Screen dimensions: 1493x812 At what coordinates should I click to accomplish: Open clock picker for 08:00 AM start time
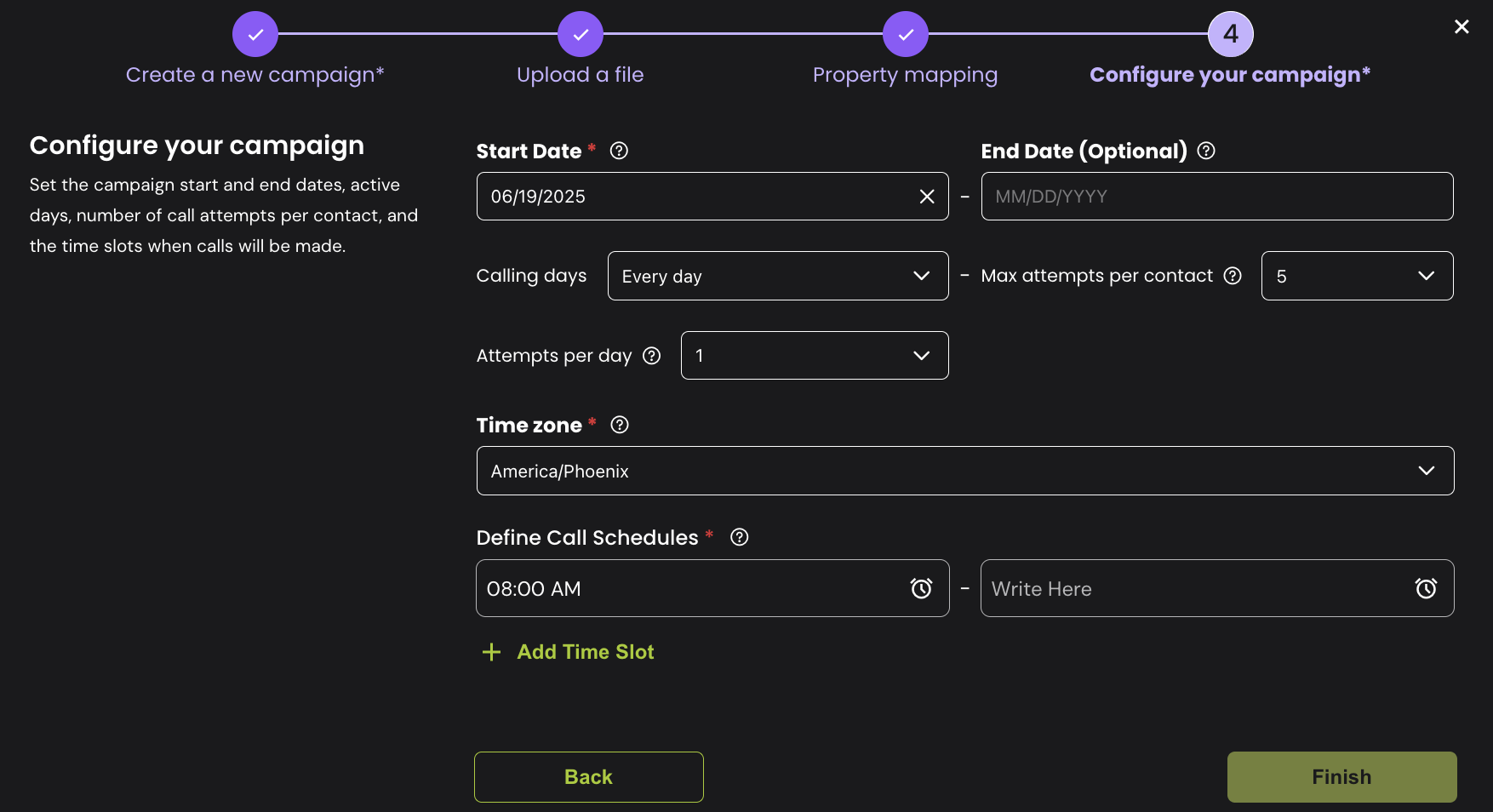[921, 588]
